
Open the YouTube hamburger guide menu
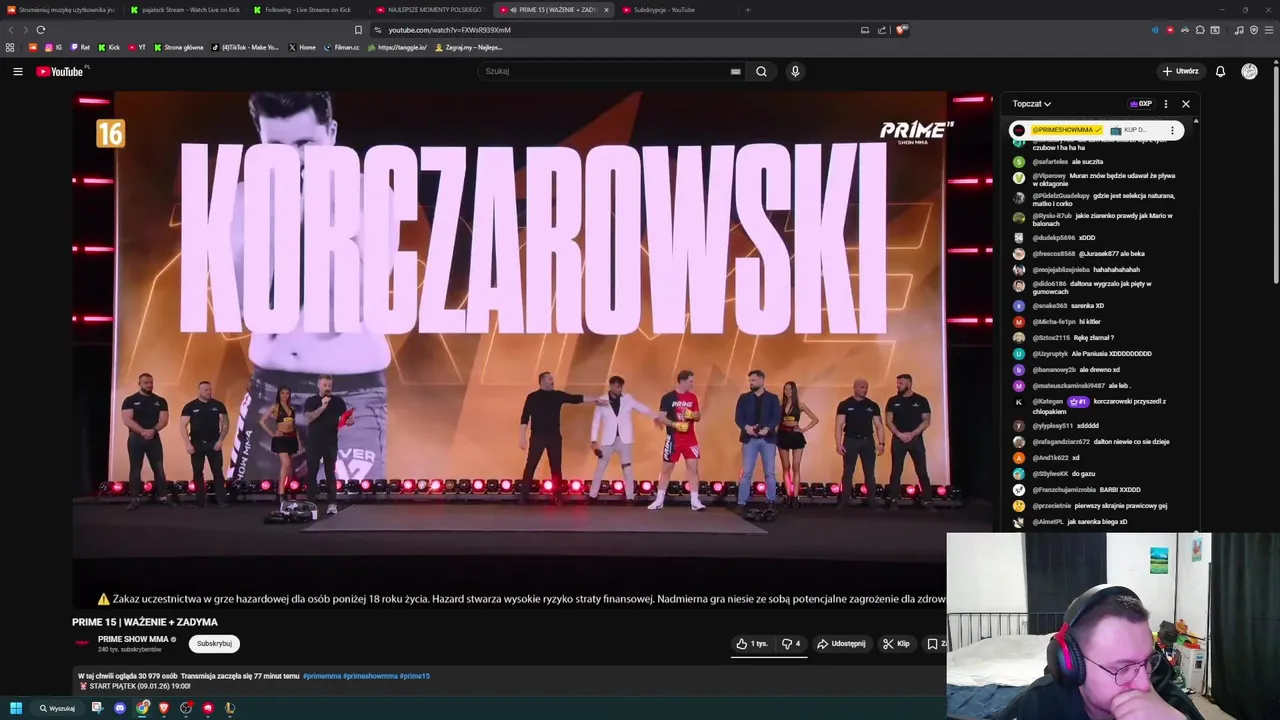click(17, 71)
